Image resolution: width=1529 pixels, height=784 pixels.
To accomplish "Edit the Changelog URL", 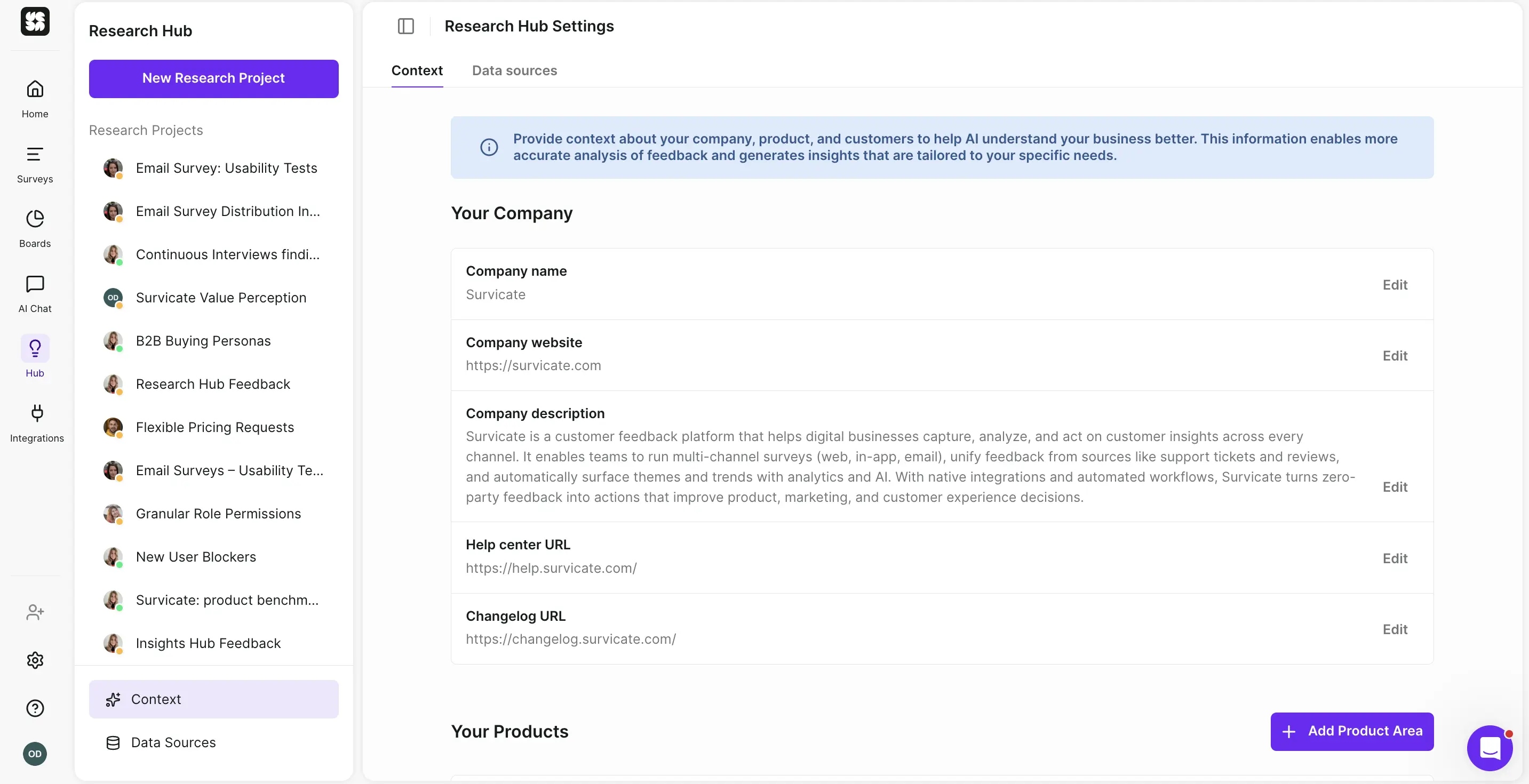I will [x=1395, y=629].
